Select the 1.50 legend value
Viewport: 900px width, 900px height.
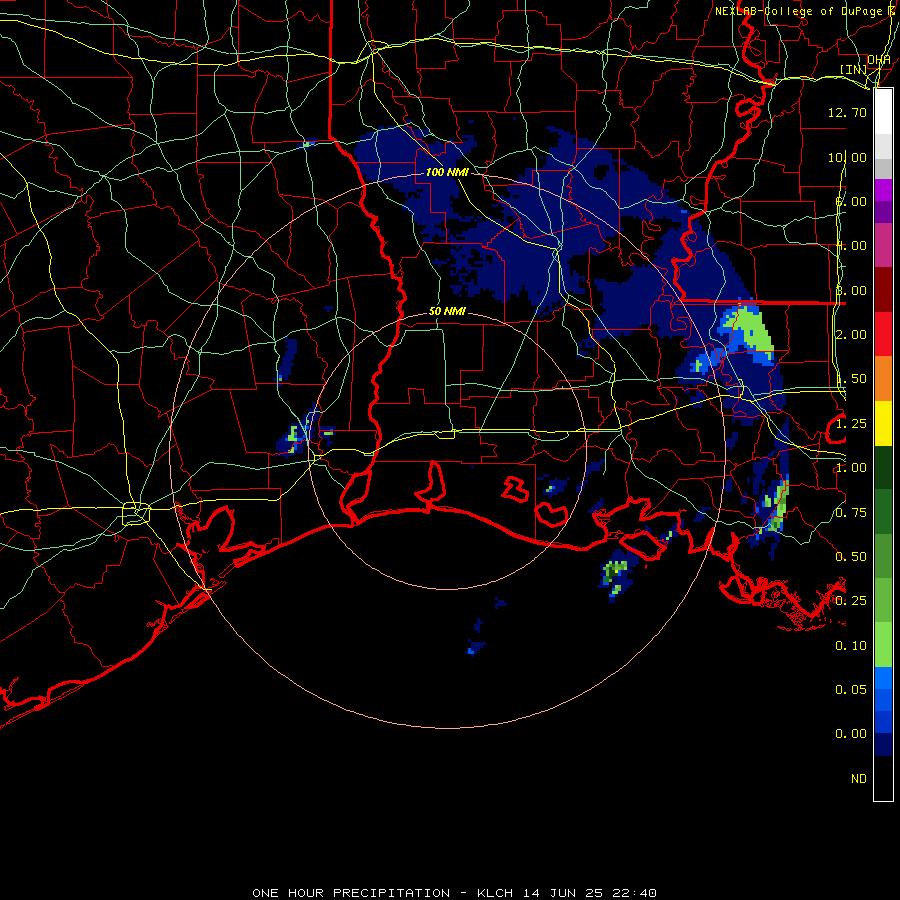(851, 379)
